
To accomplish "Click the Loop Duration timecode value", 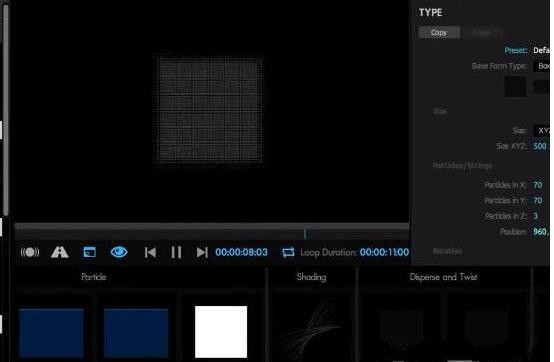I will [384, 252].
